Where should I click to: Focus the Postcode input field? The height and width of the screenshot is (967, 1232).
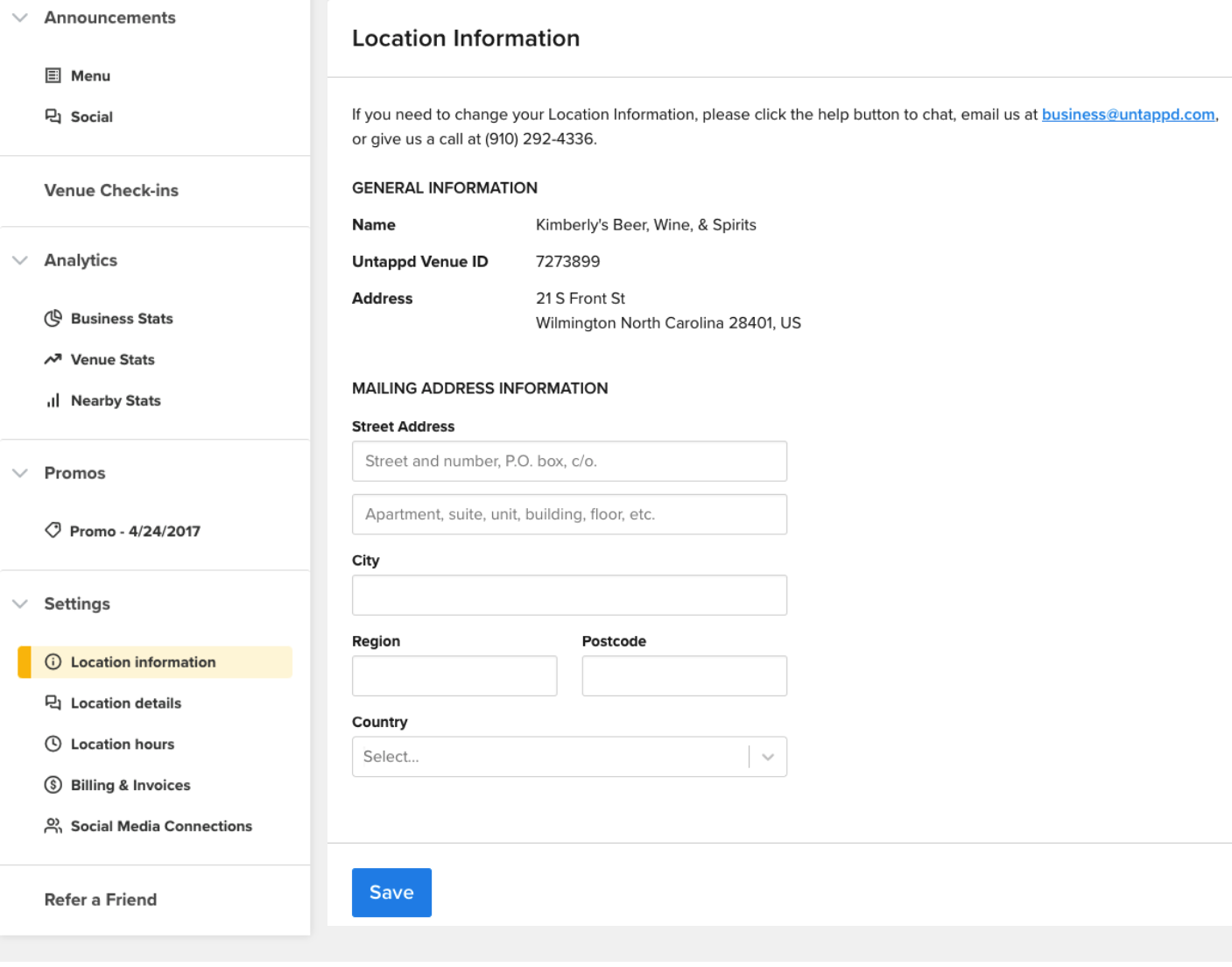point(685,676)
